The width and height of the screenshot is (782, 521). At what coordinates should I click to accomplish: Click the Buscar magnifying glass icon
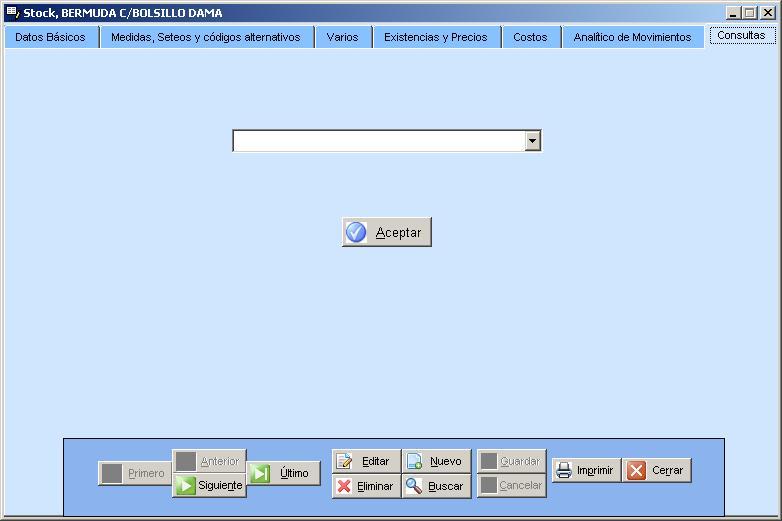coord(415,486)
